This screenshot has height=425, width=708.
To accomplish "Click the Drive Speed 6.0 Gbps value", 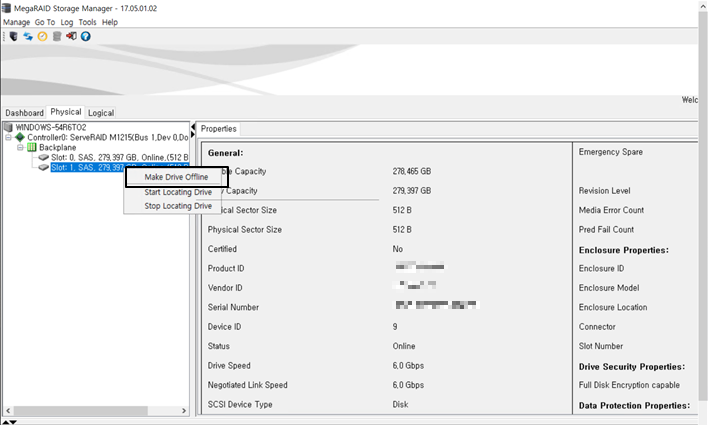I will (x=408, y=365).
